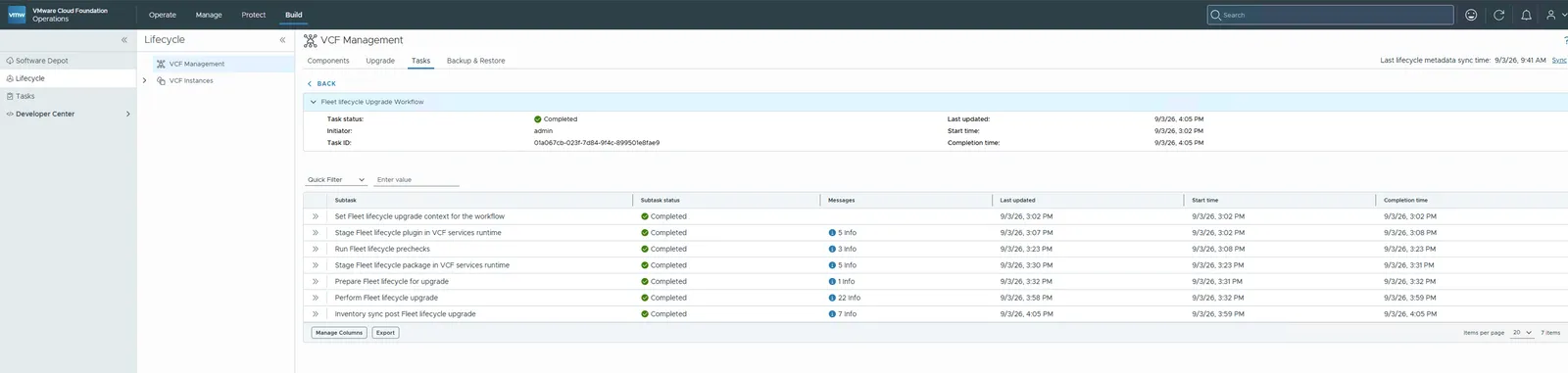Click the VMware Cloud Foundation logo

coord(17,15)
